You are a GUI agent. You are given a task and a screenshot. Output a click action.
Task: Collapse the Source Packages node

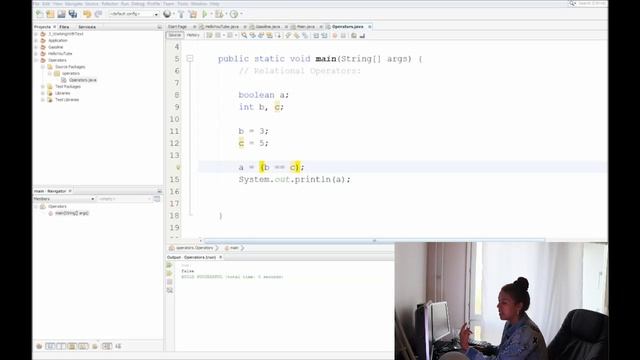coord(43,67)
